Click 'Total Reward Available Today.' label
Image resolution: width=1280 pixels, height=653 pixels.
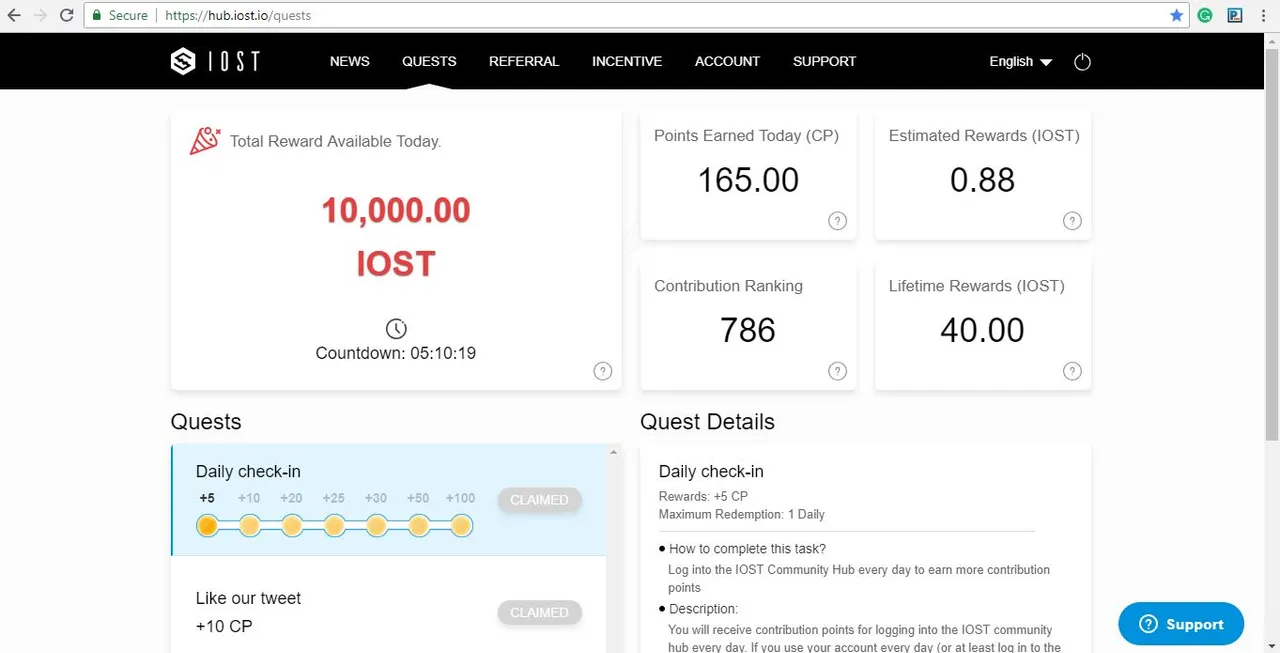tap(335, 141)
